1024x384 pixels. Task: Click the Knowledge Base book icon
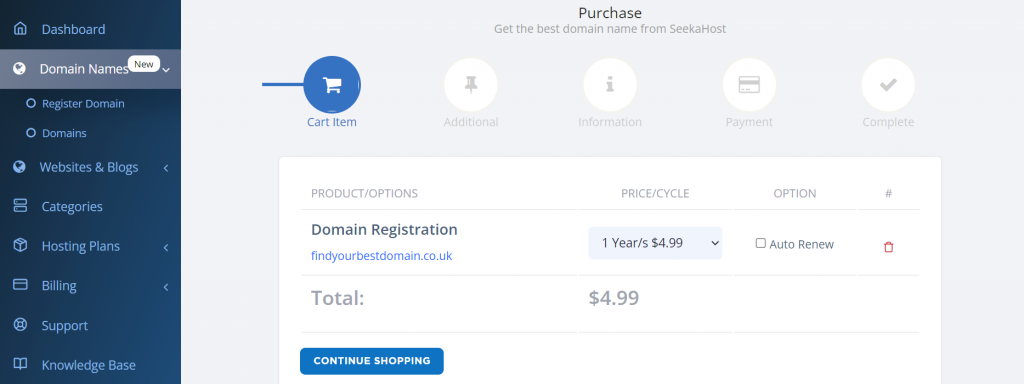20,364
